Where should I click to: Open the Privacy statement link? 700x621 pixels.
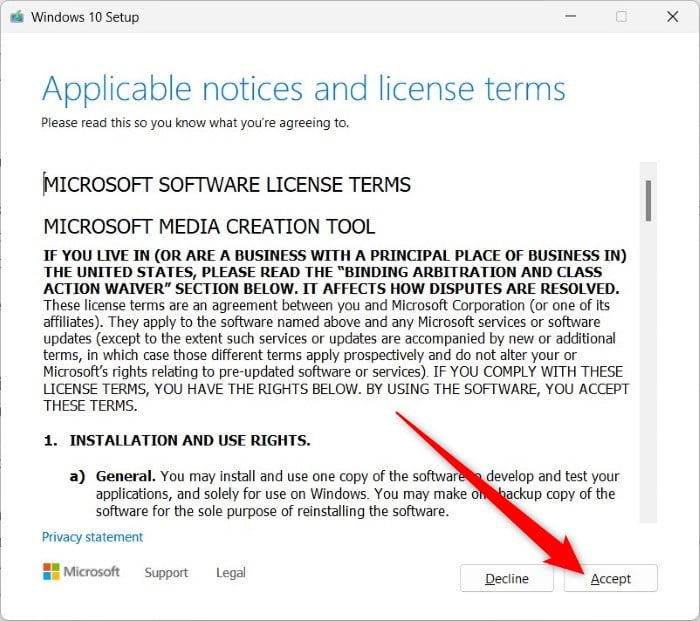tap(92, 537)
